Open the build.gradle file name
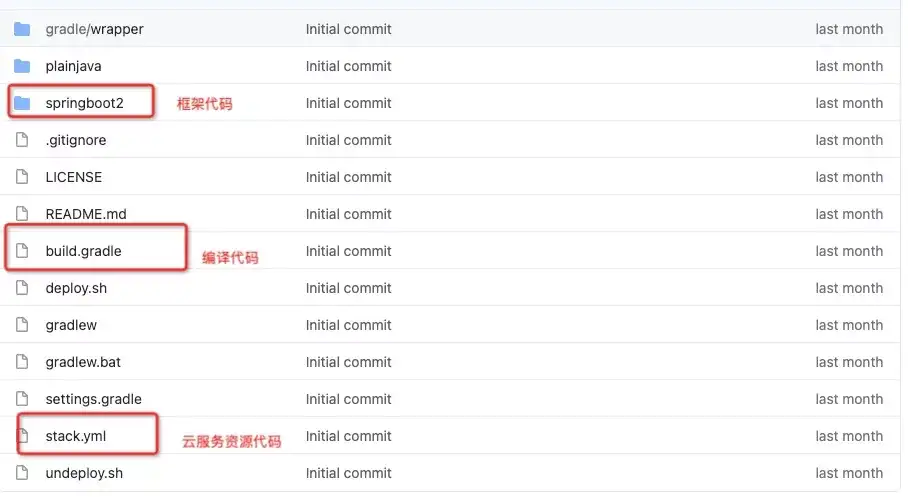 coord(83,251)
